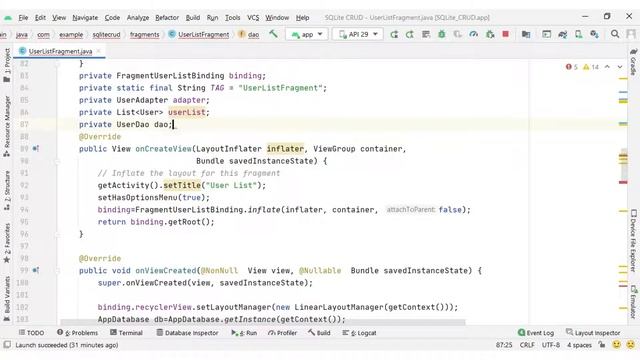Open the Device File Explorer side panel
The image size is (640, 360).
click(633, 240)
